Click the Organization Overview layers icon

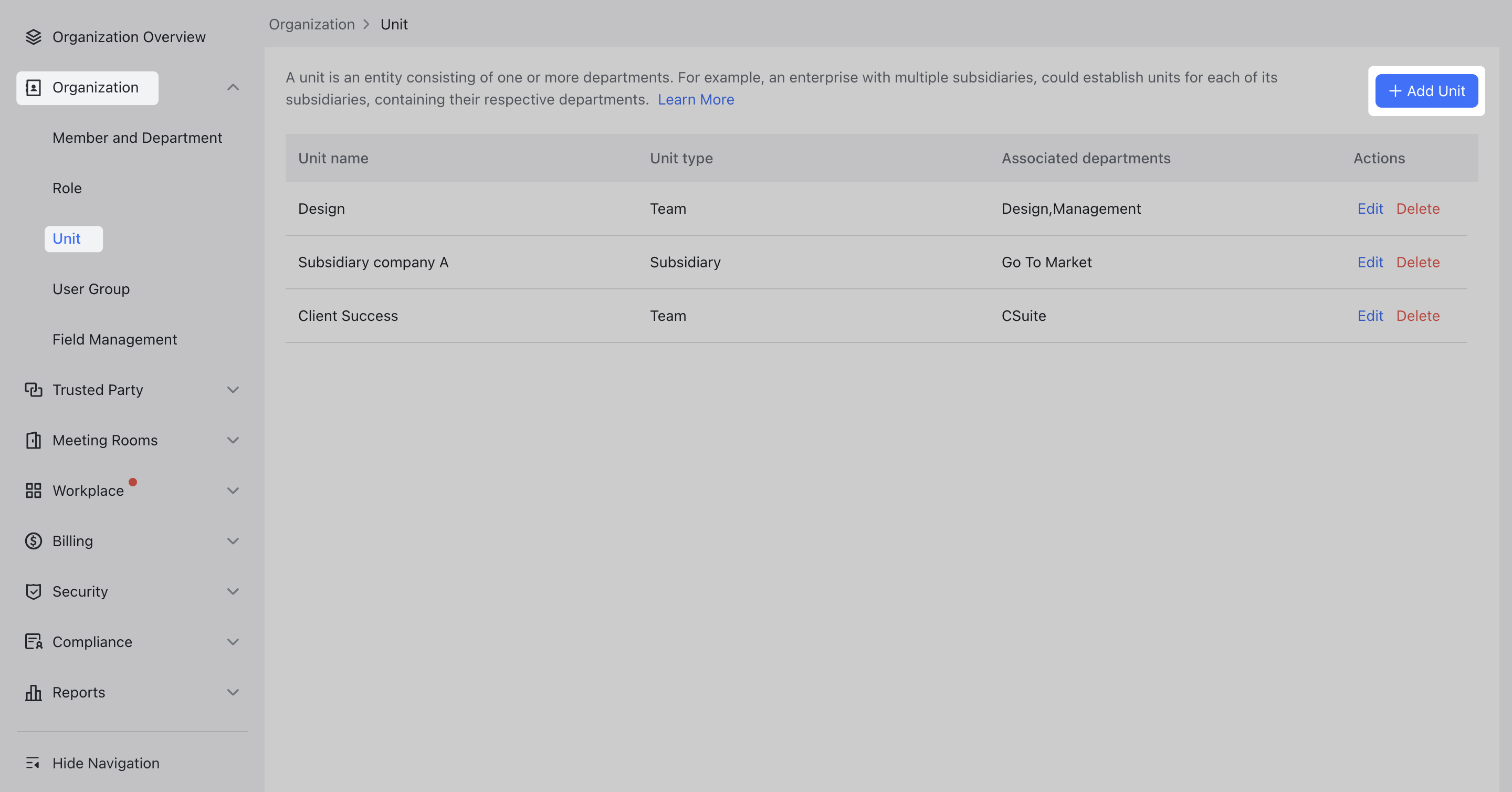(34, 36)
